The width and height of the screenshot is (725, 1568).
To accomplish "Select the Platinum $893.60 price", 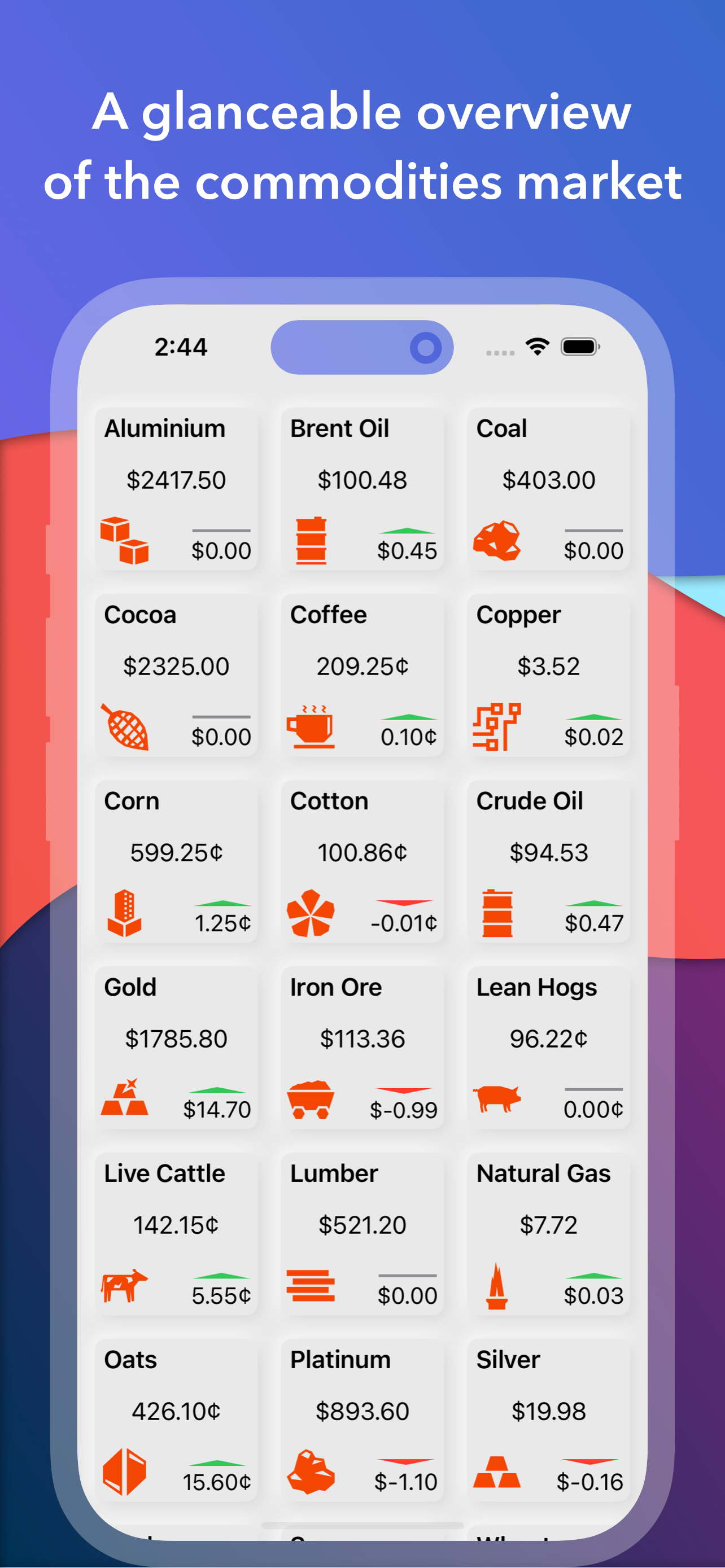I will tap(362, 1411).
